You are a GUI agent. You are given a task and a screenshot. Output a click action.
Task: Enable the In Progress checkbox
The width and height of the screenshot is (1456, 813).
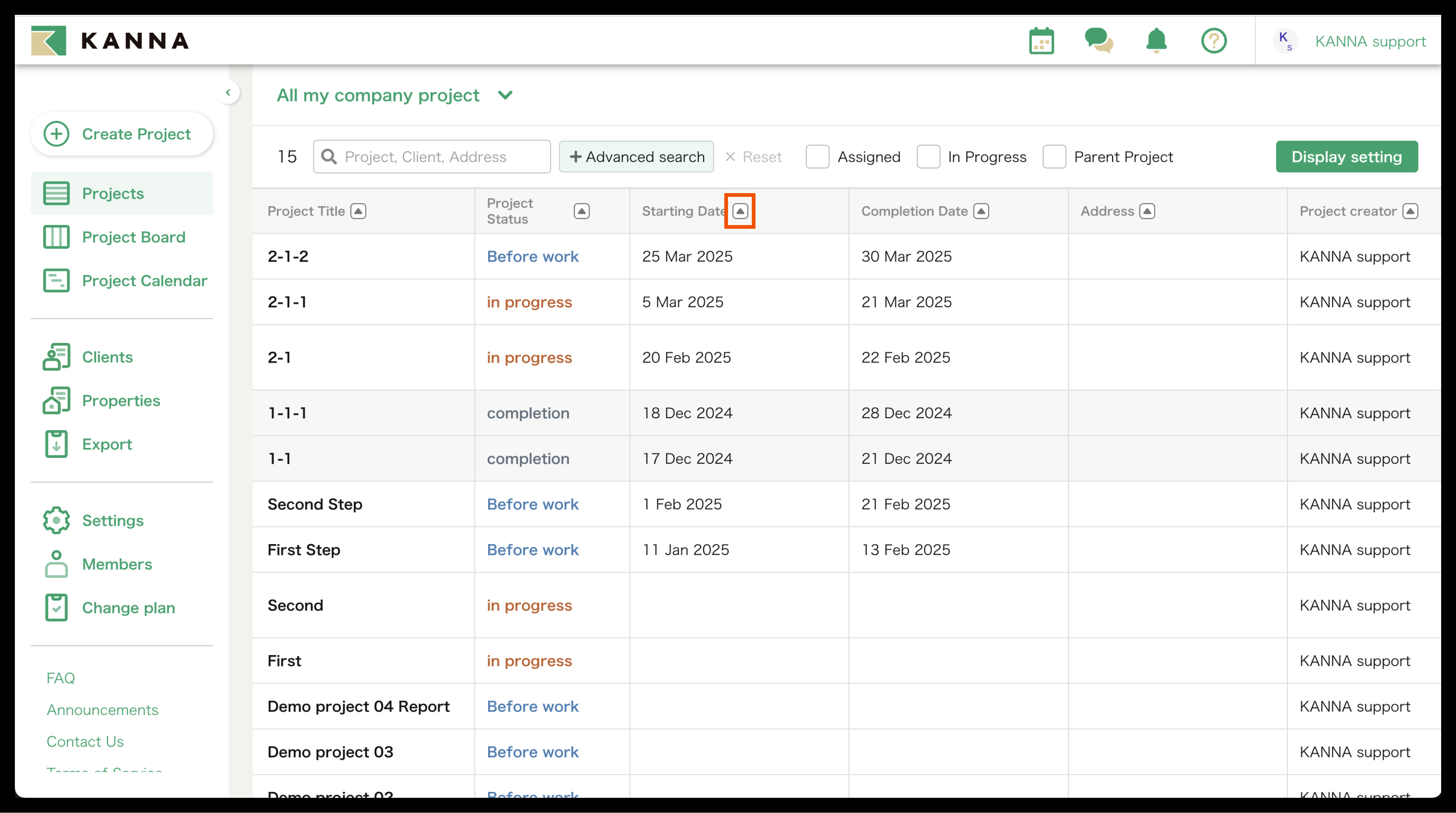tap(928, 157)
